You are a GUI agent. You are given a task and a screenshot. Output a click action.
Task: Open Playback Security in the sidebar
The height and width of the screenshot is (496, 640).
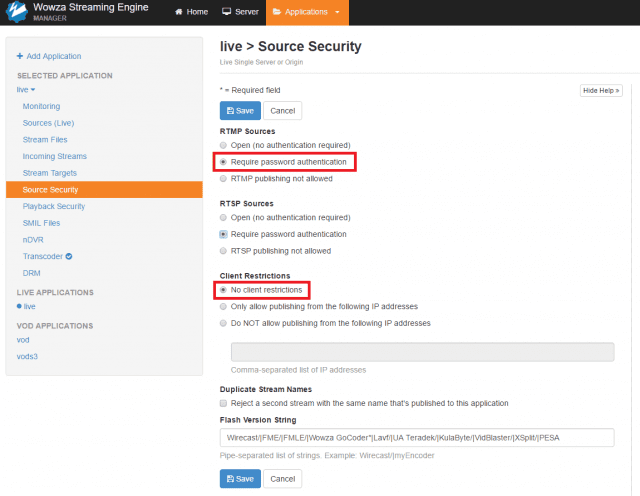tap(54, 207)
